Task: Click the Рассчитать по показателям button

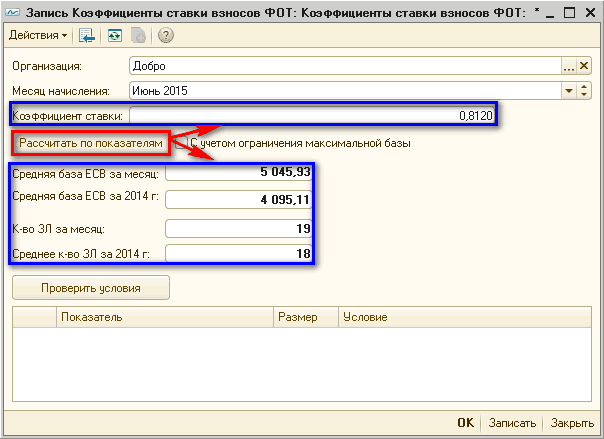Action: tap(91, 143)
